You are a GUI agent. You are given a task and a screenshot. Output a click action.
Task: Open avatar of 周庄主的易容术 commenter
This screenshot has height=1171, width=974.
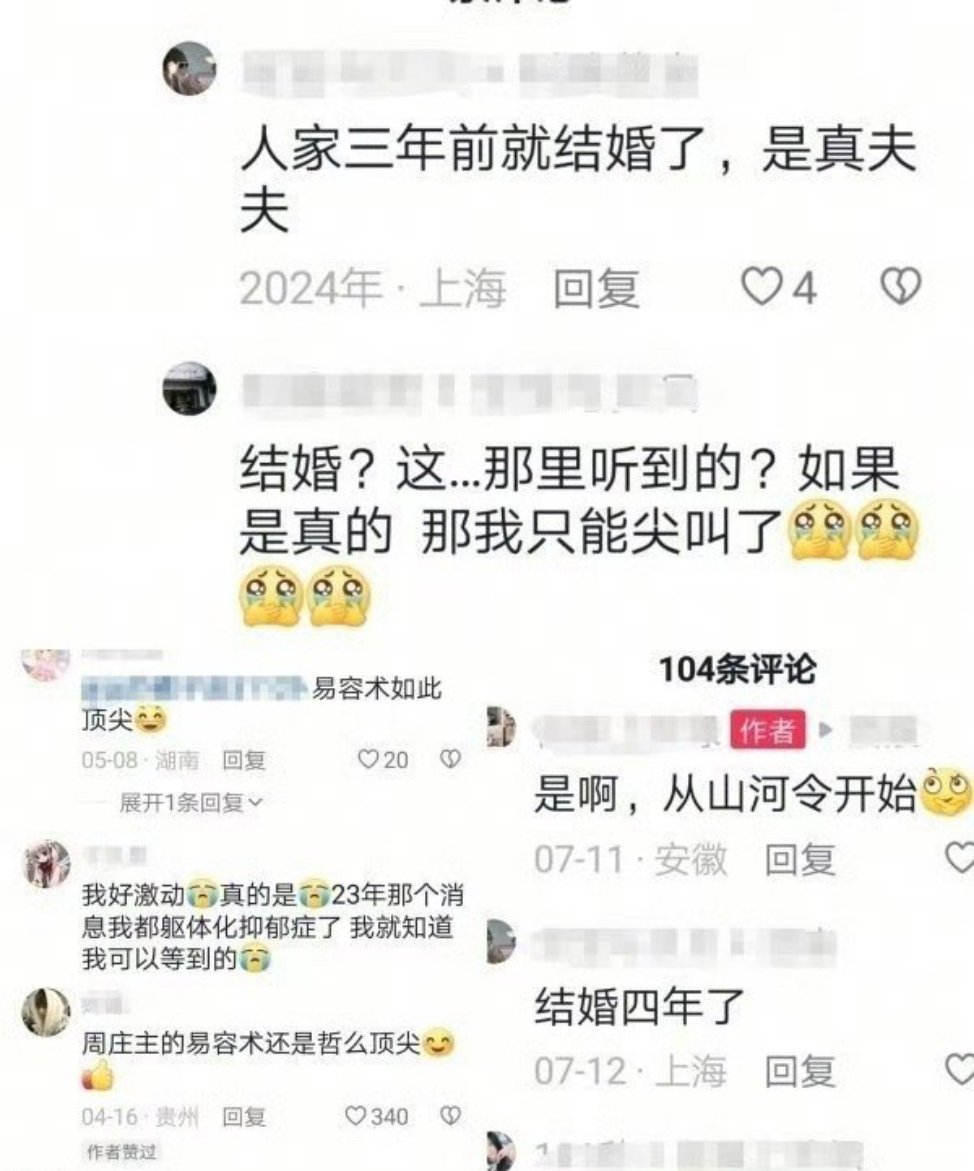coord(46,1013)
